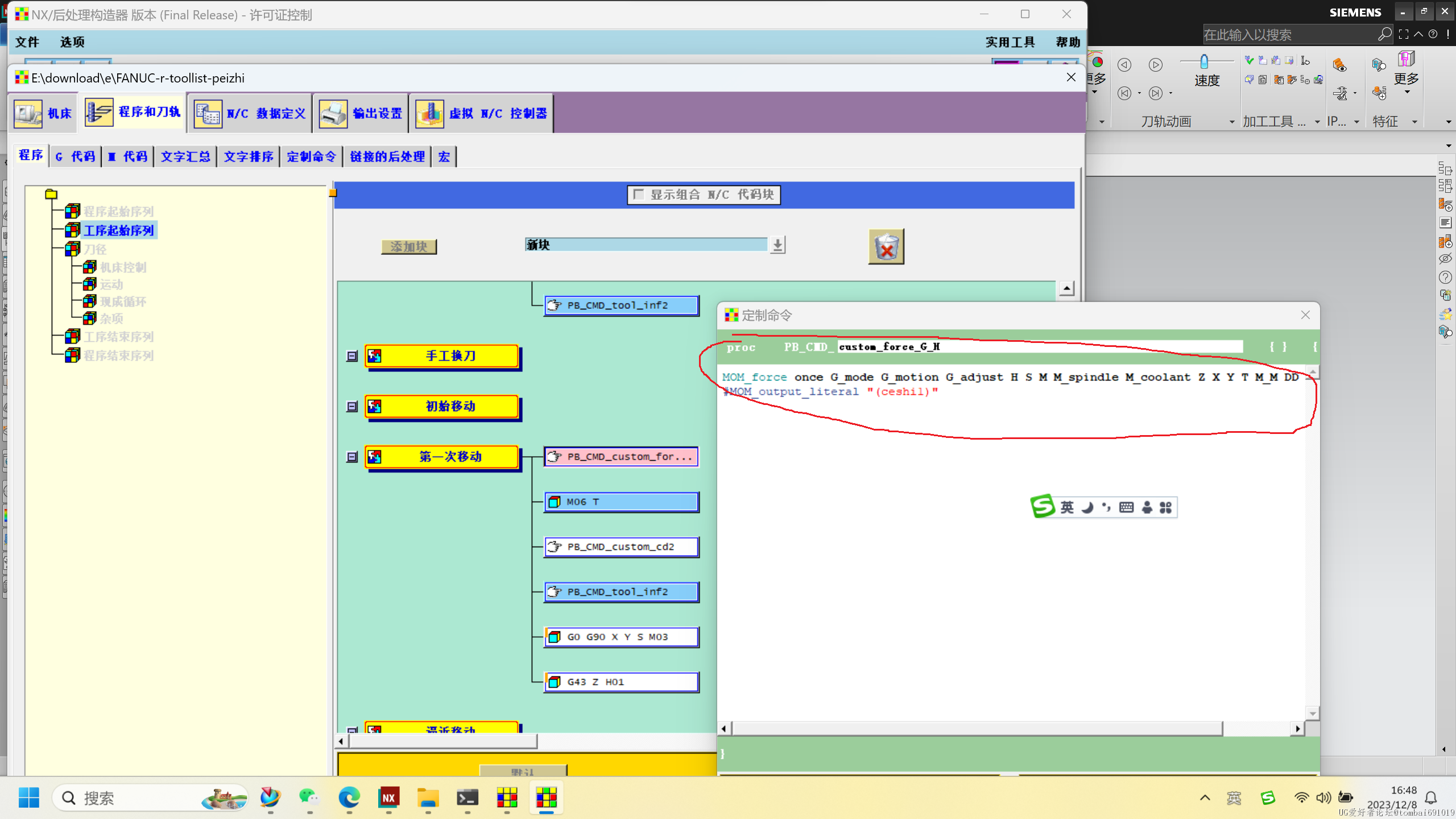Select 工序结束序列 tree node
Viewport: 1456px width, 819px height.
(118, 337)
